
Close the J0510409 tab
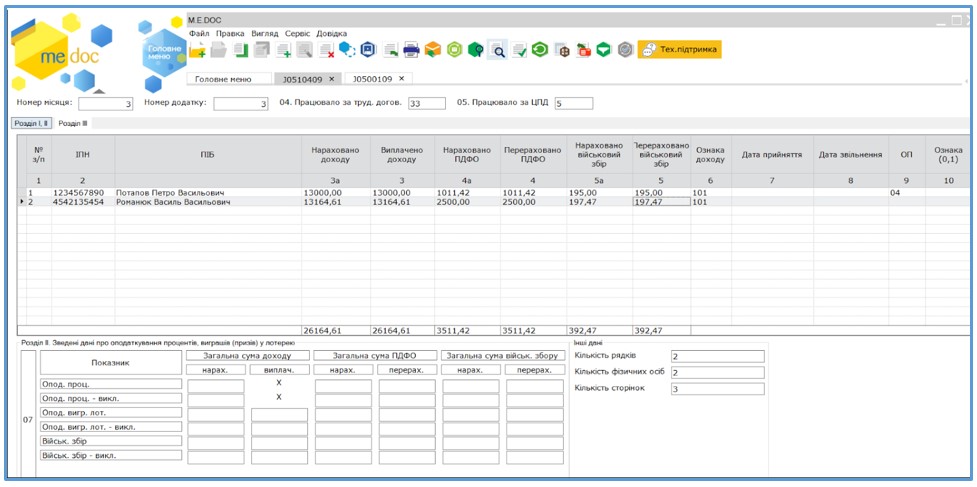331,79
